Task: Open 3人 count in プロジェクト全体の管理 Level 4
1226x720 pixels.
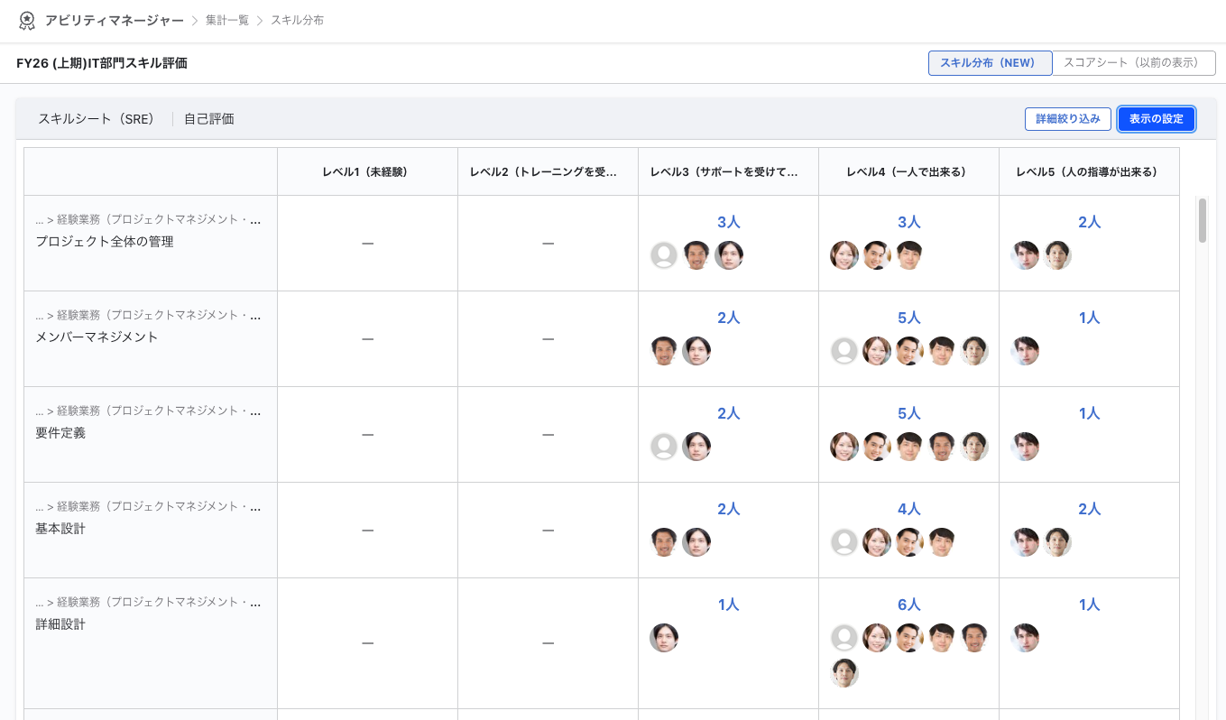Action: [908, 222]
